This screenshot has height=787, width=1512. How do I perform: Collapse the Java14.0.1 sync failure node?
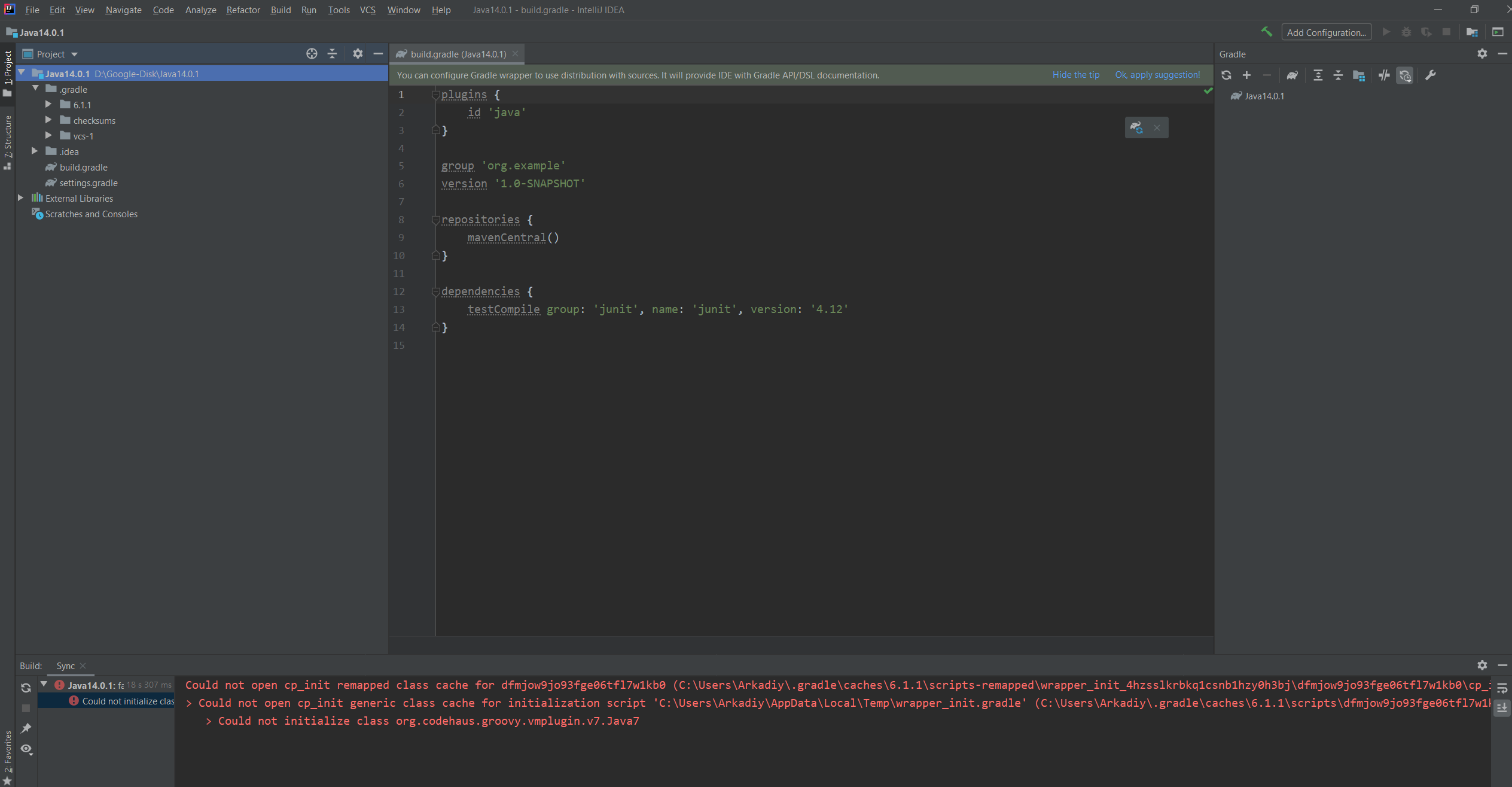(x=44, y=684)
